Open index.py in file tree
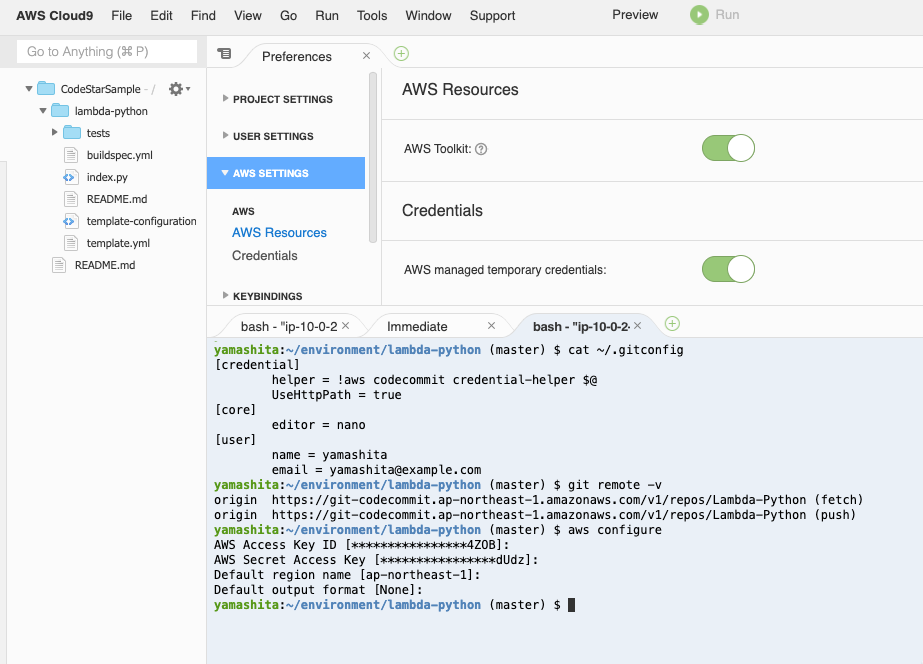Viewport: 923px width, 664px height. (107, 177)
